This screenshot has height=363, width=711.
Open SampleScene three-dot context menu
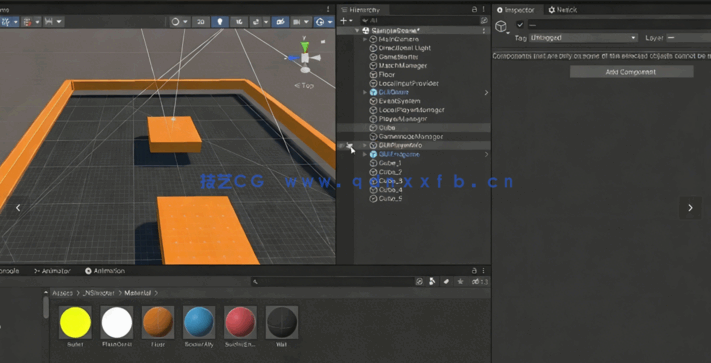tap(484, 30)
